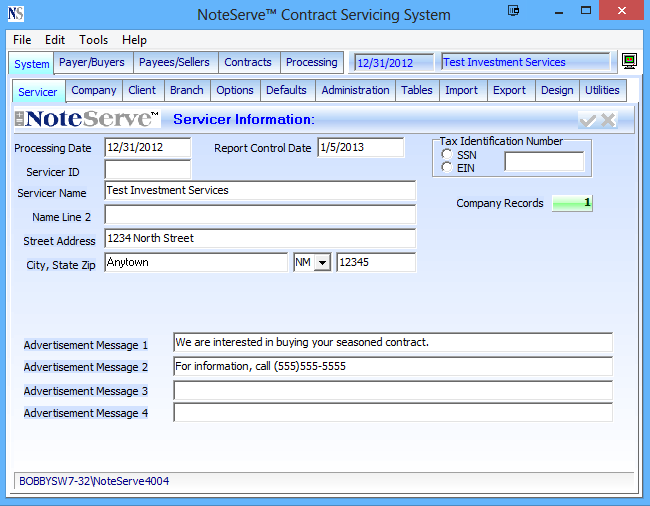
Task: Open the File menu
Action: pos(22,40)
